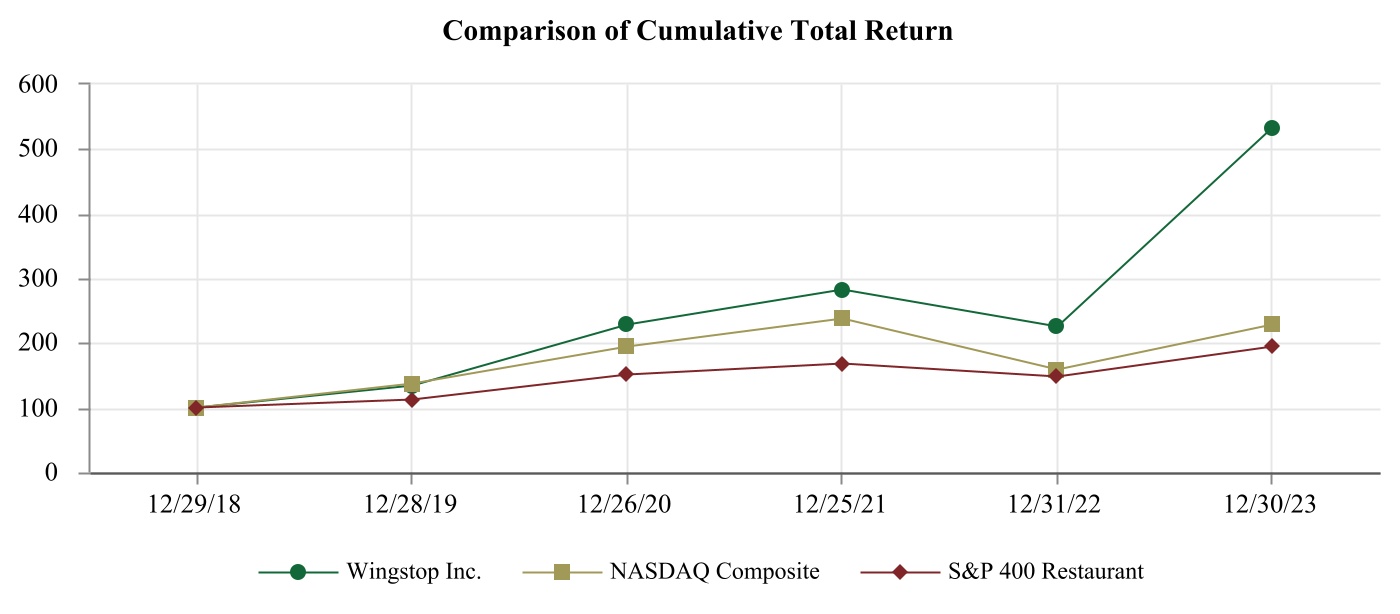
Task: Click the NASDAQ Composite legend square swatch
Action: 562,572
